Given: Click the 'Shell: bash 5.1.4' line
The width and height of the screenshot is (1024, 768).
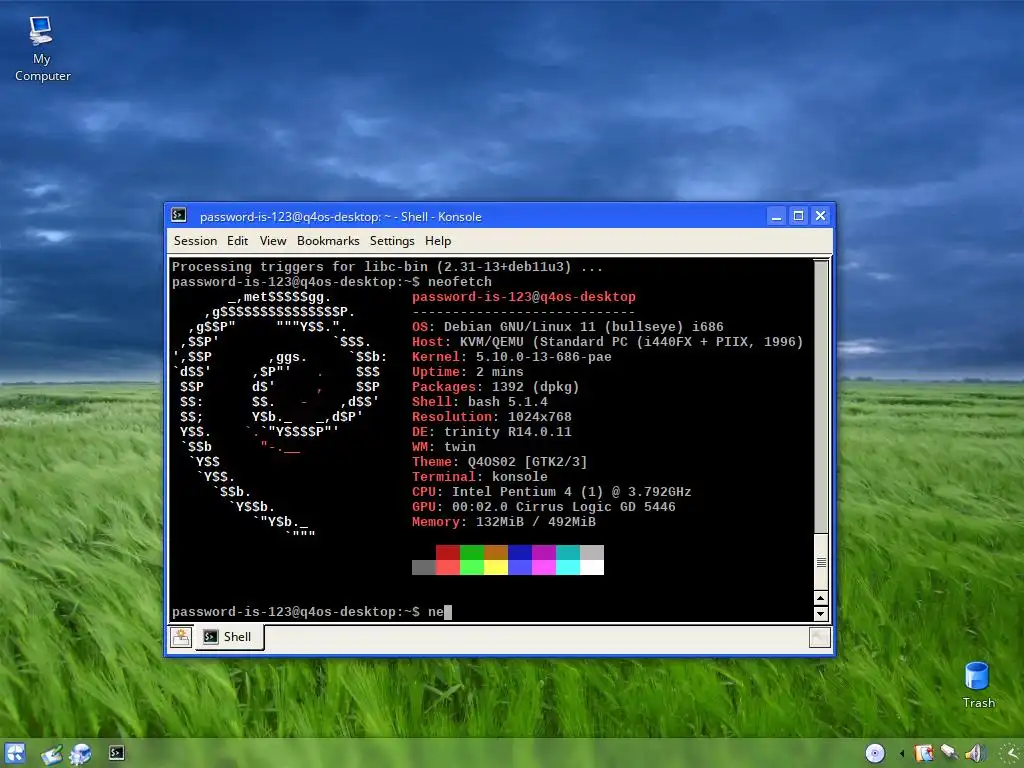Looking at the screenshot, I should click(x=479, y=402).
